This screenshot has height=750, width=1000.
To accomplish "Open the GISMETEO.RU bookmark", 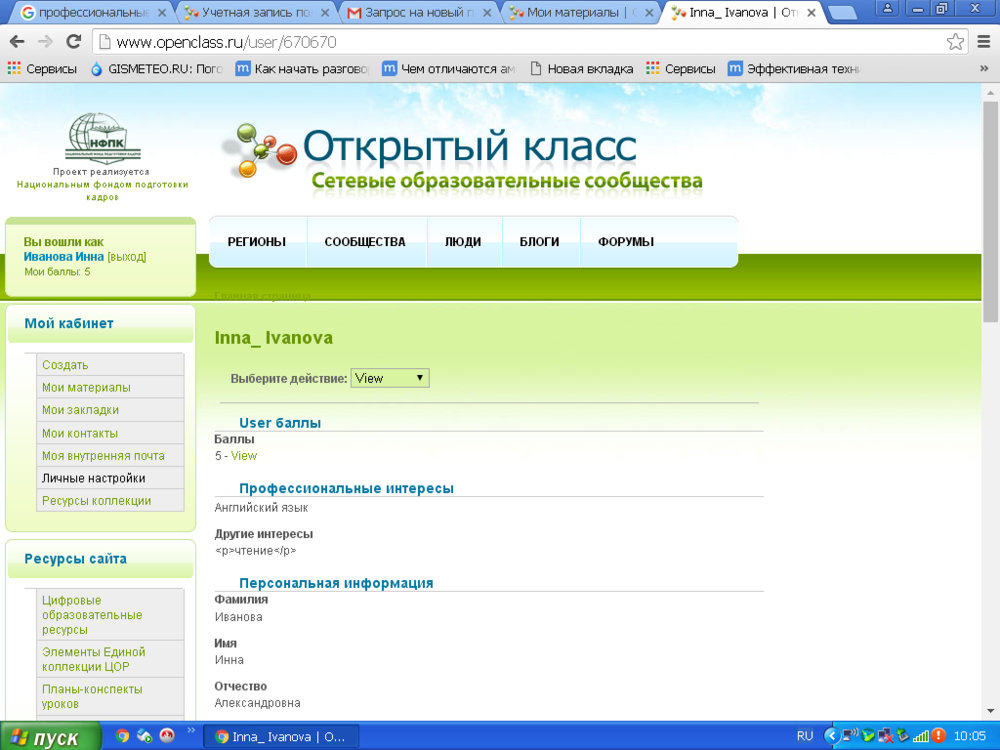I will click(156, 69).
